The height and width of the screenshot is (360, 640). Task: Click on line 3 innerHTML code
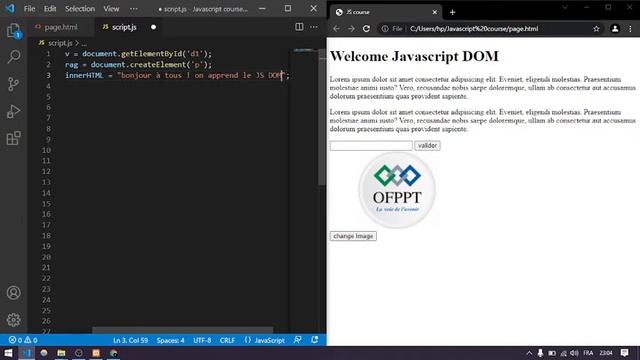177,76
